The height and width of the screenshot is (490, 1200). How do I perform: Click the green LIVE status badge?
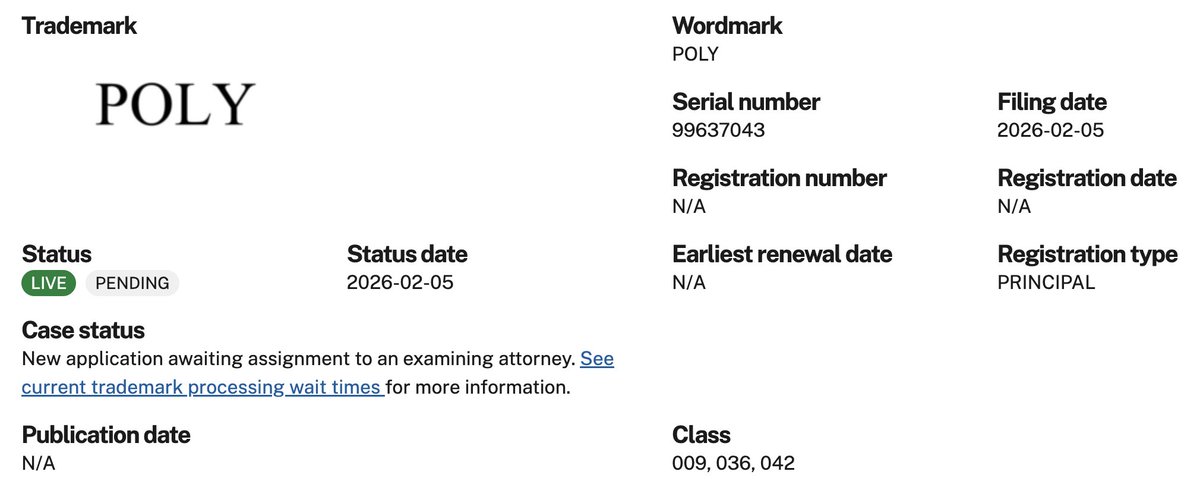coord(49,283)
